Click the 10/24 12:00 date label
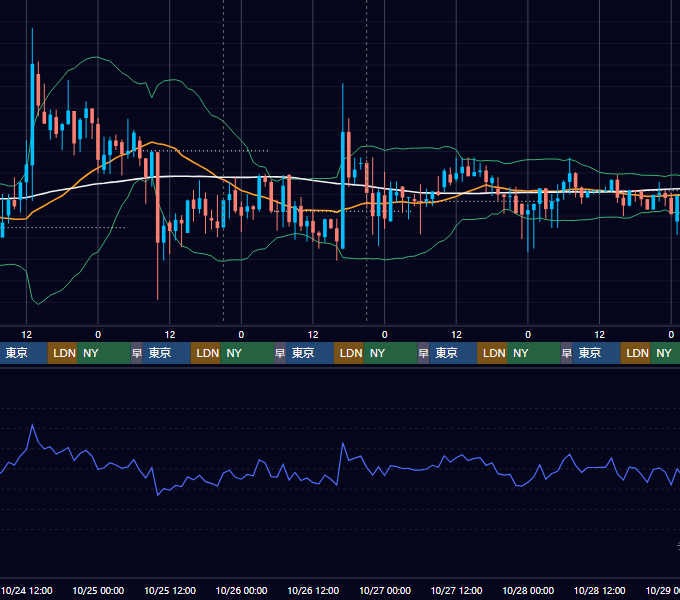The width and height of the screenshot is (680, 600). tap(27, 590)
